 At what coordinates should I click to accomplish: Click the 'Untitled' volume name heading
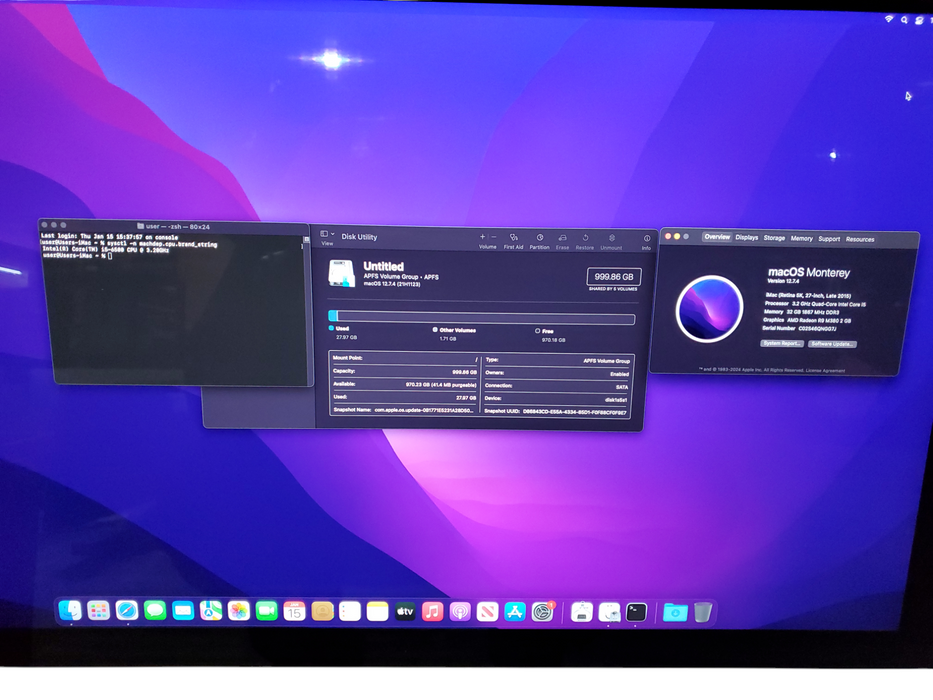[x=384, y=266]
